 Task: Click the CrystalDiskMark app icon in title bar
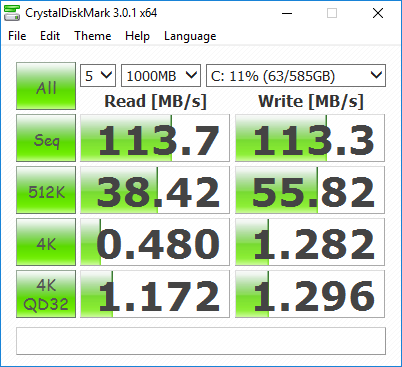click(x=12, y=13)
